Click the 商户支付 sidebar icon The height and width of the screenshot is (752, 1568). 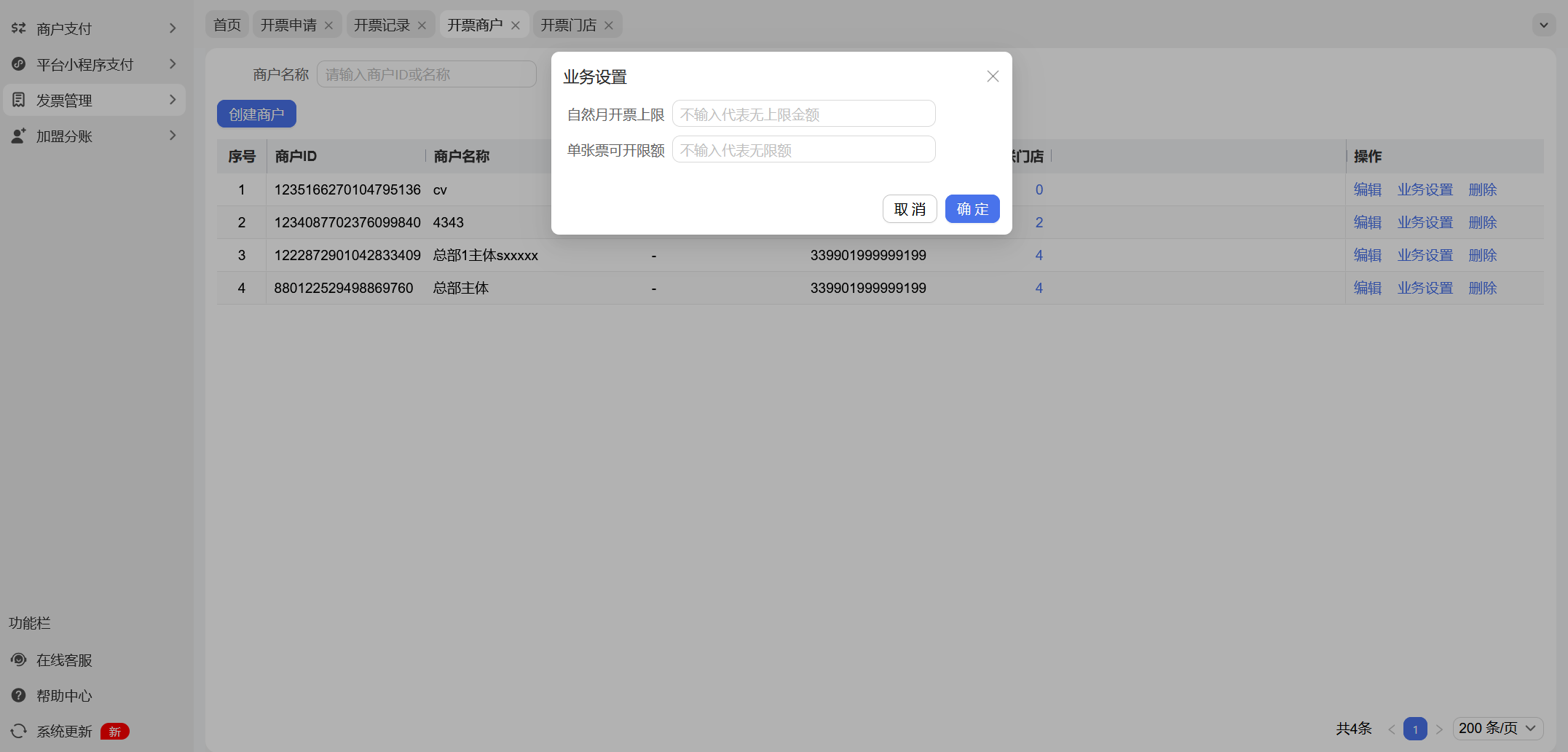click(19, 28)
